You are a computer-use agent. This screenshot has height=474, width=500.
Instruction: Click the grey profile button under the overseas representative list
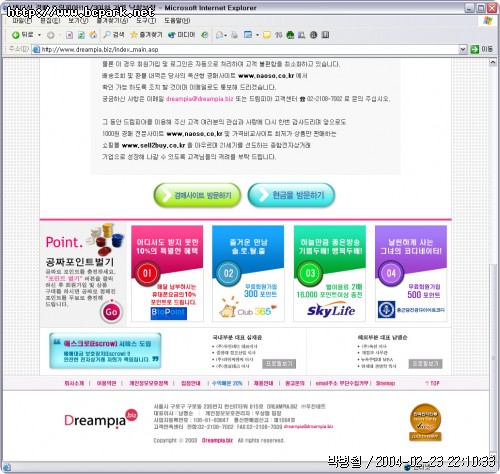pos(426,364)
